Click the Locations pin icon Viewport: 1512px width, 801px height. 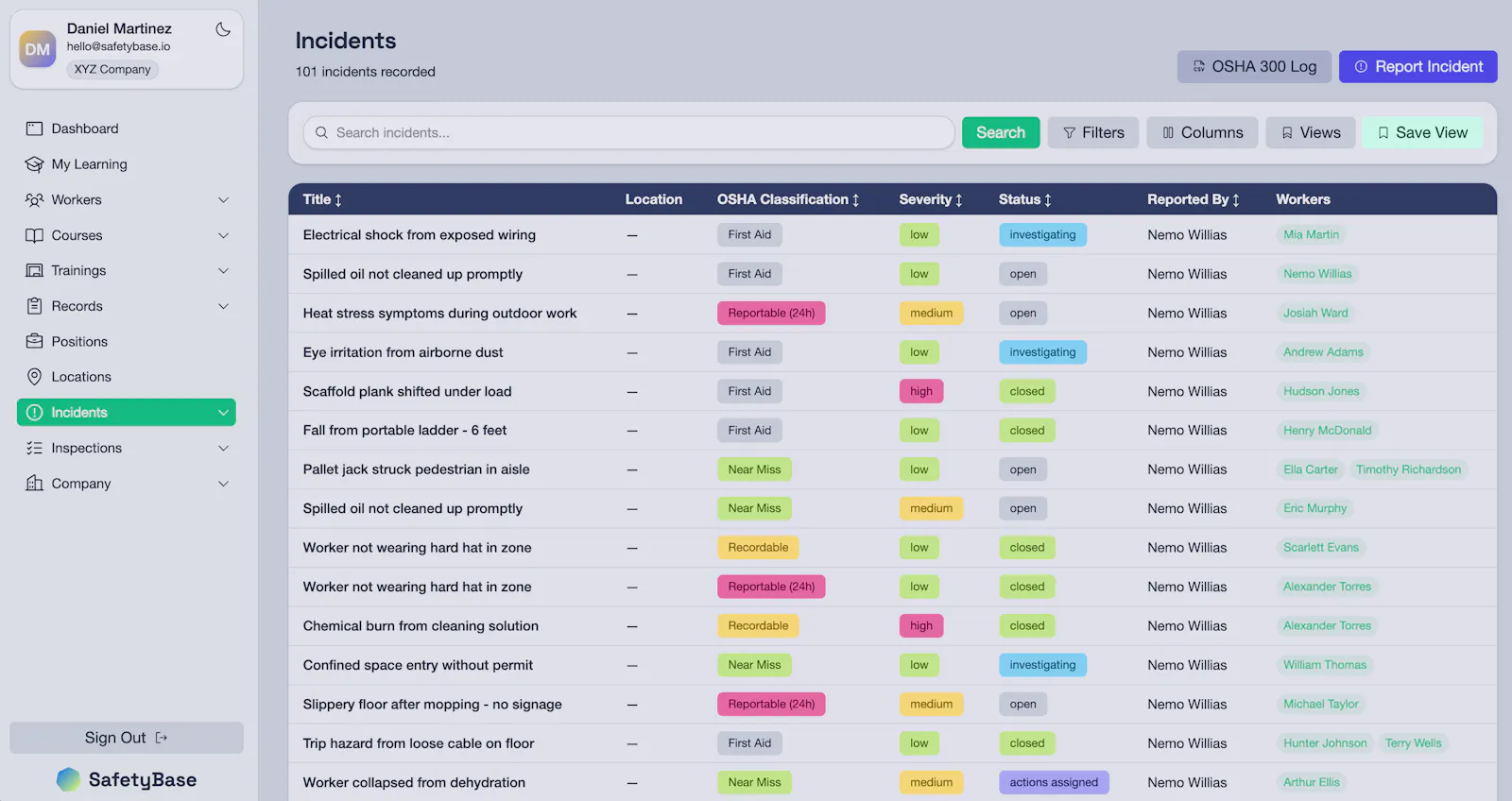click(35, 377)
